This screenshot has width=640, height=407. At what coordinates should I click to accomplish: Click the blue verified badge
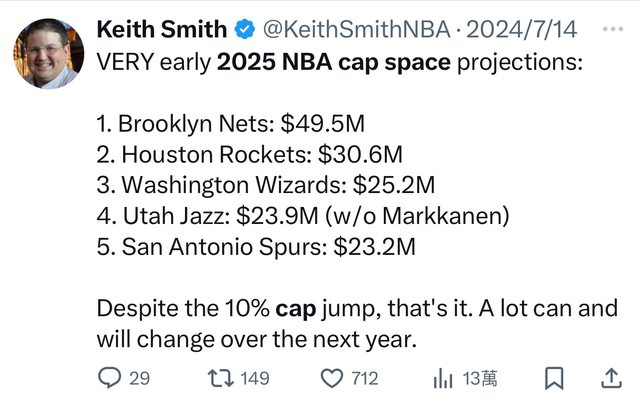[243, 29]
